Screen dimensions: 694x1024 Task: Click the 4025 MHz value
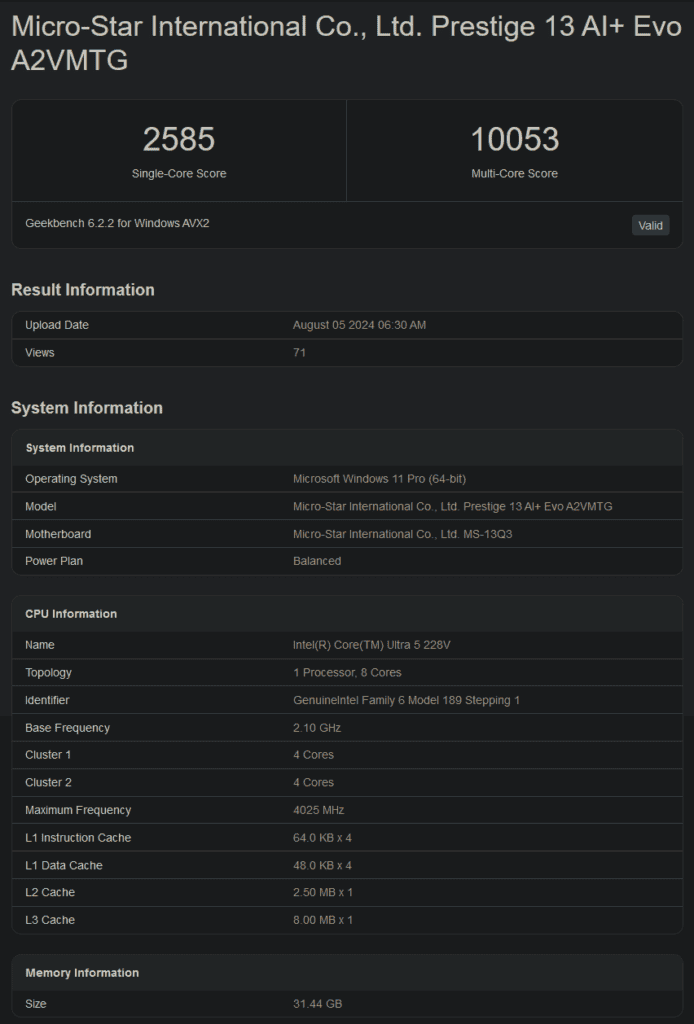click(319, 810)
